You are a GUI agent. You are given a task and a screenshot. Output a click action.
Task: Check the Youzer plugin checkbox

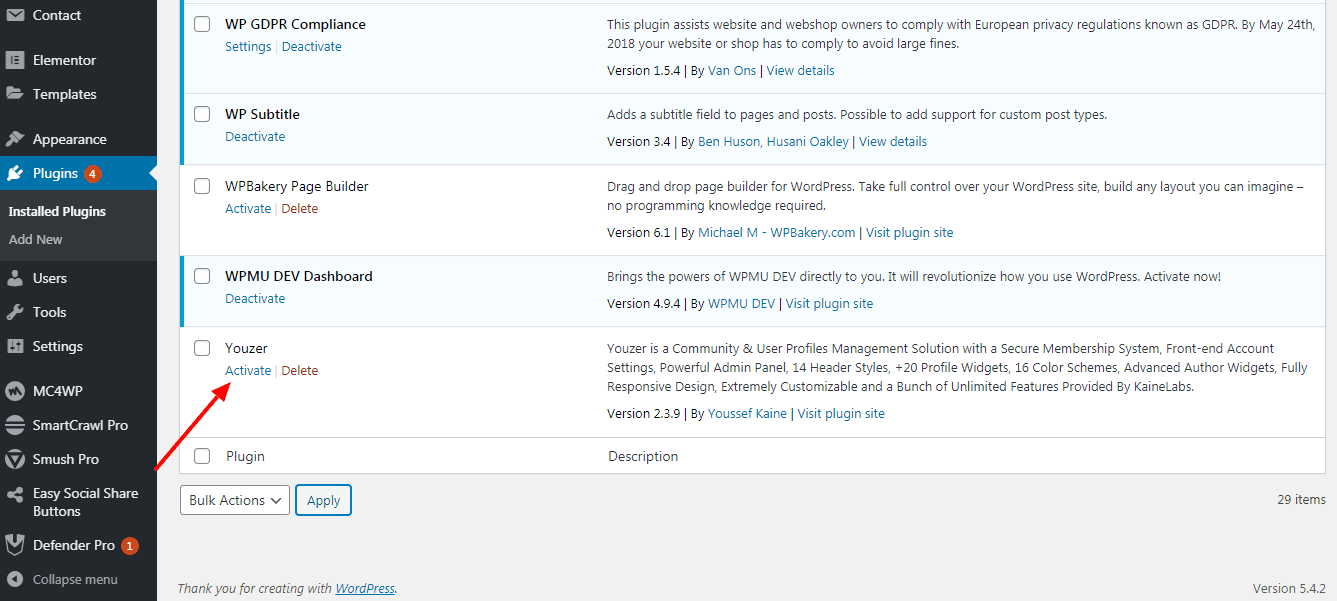click(202, 348)
